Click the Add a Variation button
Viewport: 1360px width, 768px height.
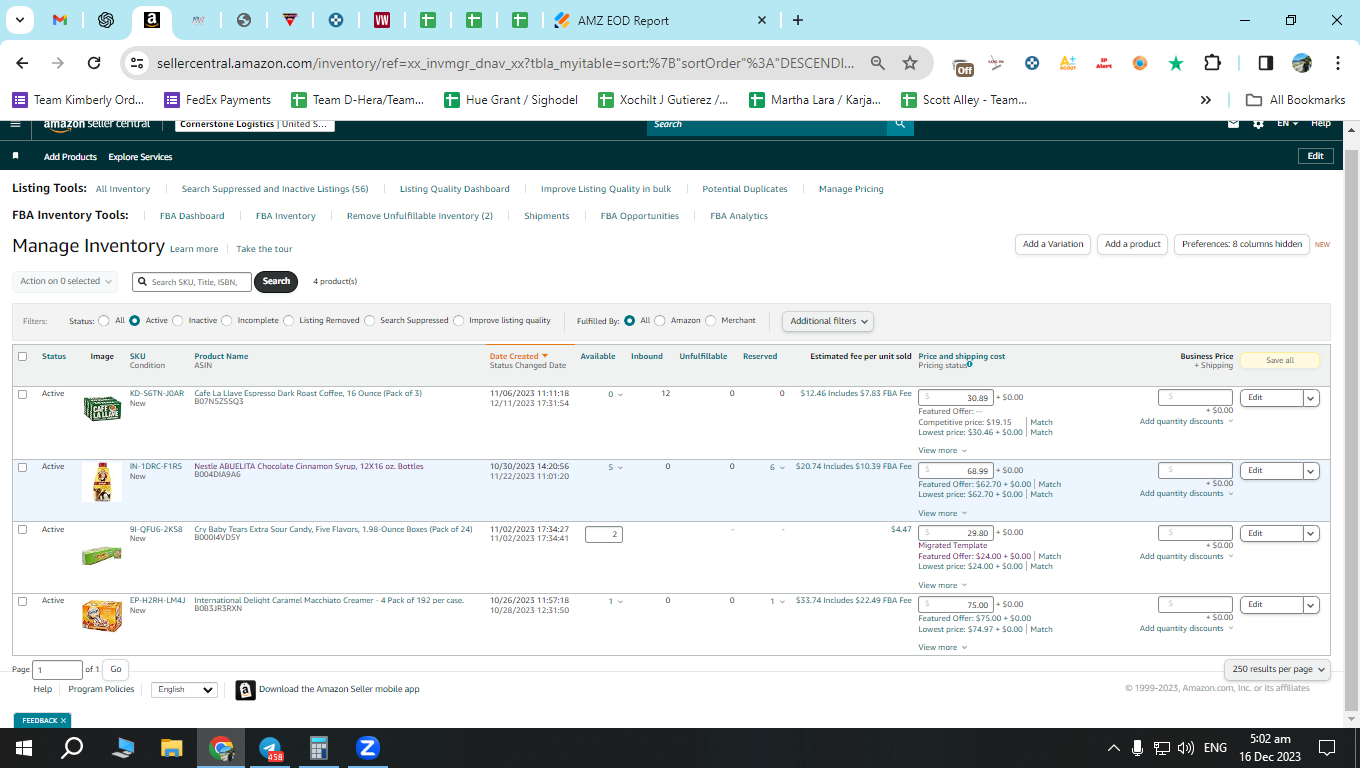[1053, 244]
